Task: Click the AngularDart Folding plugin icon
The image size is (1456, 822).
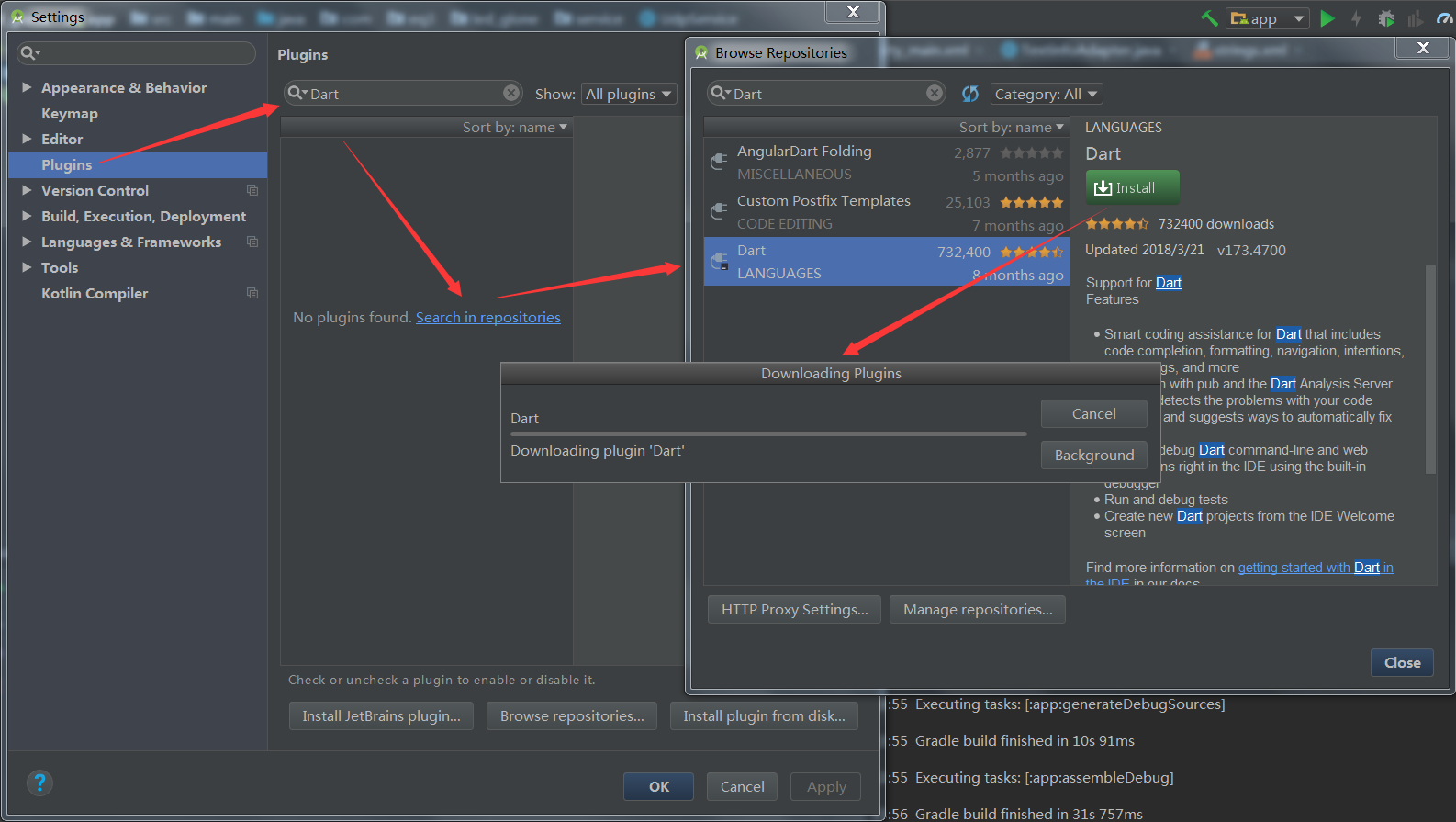Action: (720, 162)
